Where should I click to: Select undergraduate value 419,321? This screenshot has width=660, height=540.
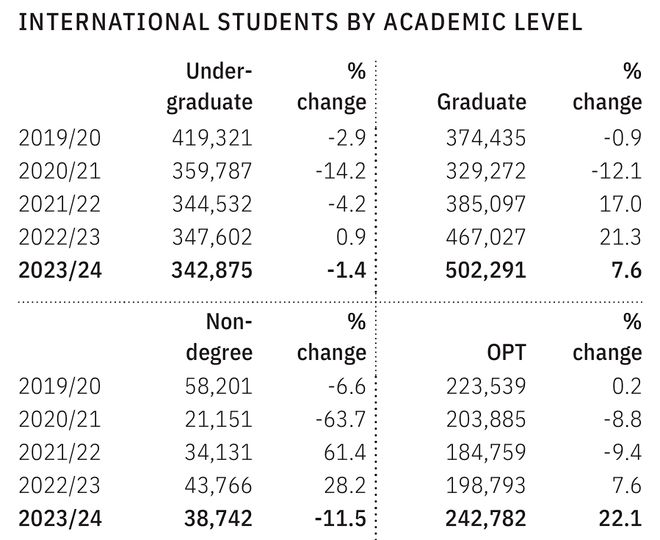(213, 138)
